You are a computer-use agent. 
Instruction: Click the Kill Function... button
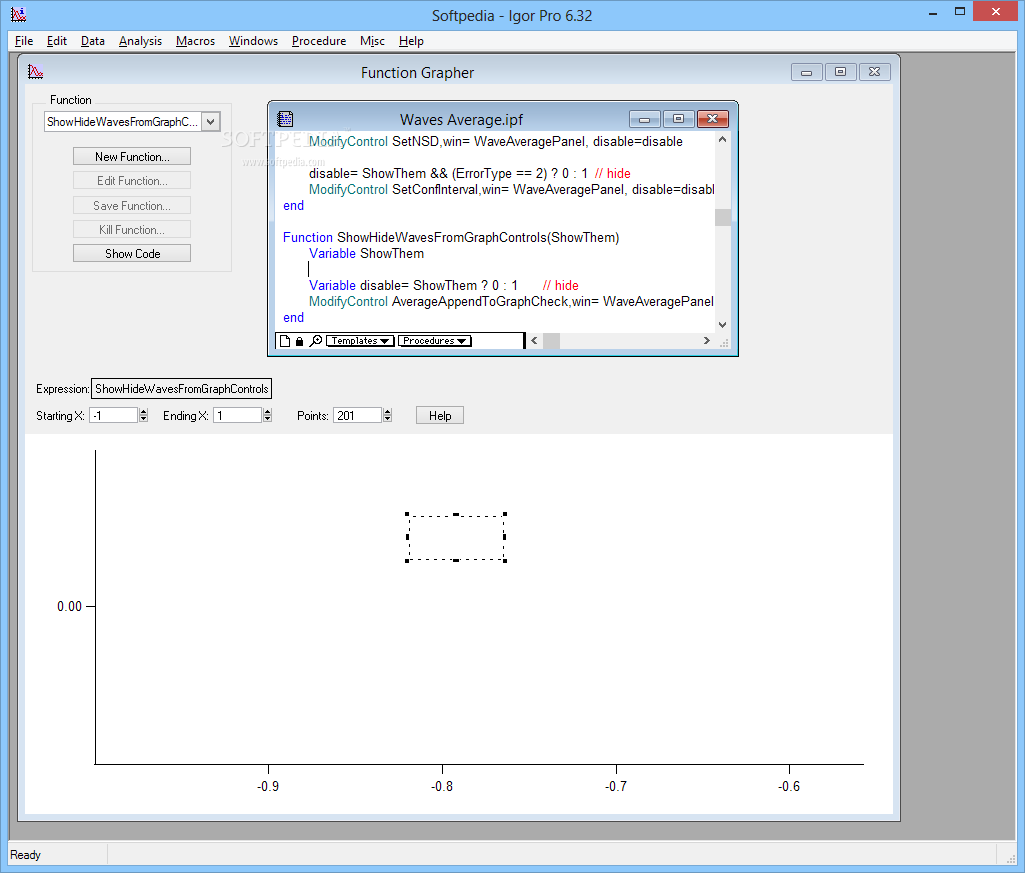click(132, 230)
